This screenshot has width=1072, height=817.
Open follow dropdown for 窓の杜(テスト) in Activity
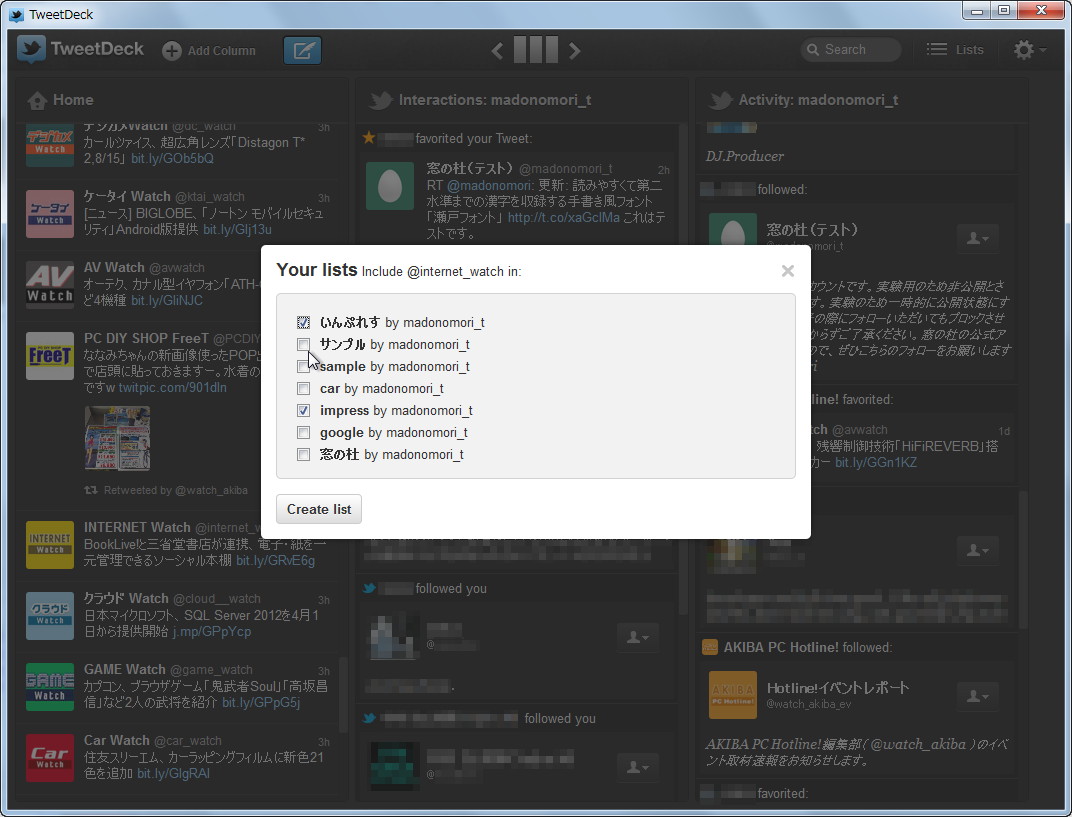(978, 239)
